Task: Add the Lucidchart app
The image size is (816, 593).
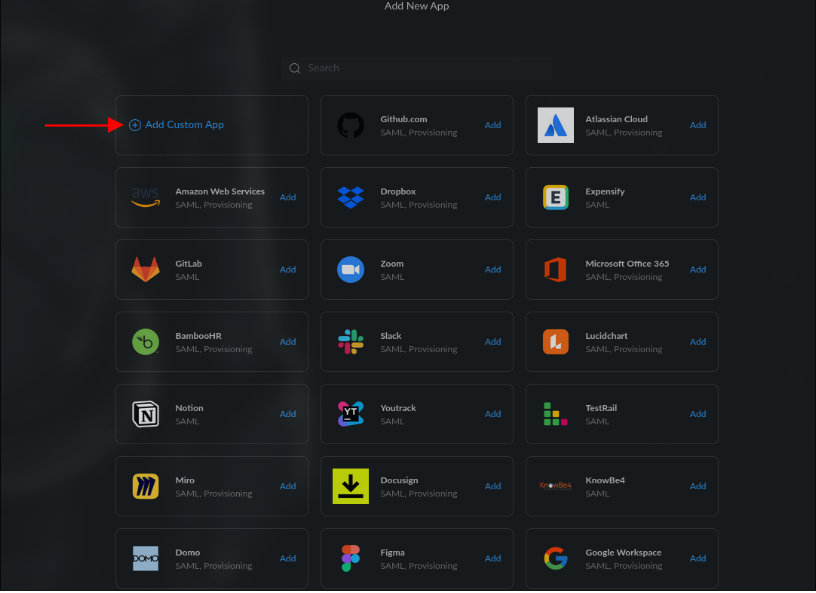Action: click(x=697, y=341)
